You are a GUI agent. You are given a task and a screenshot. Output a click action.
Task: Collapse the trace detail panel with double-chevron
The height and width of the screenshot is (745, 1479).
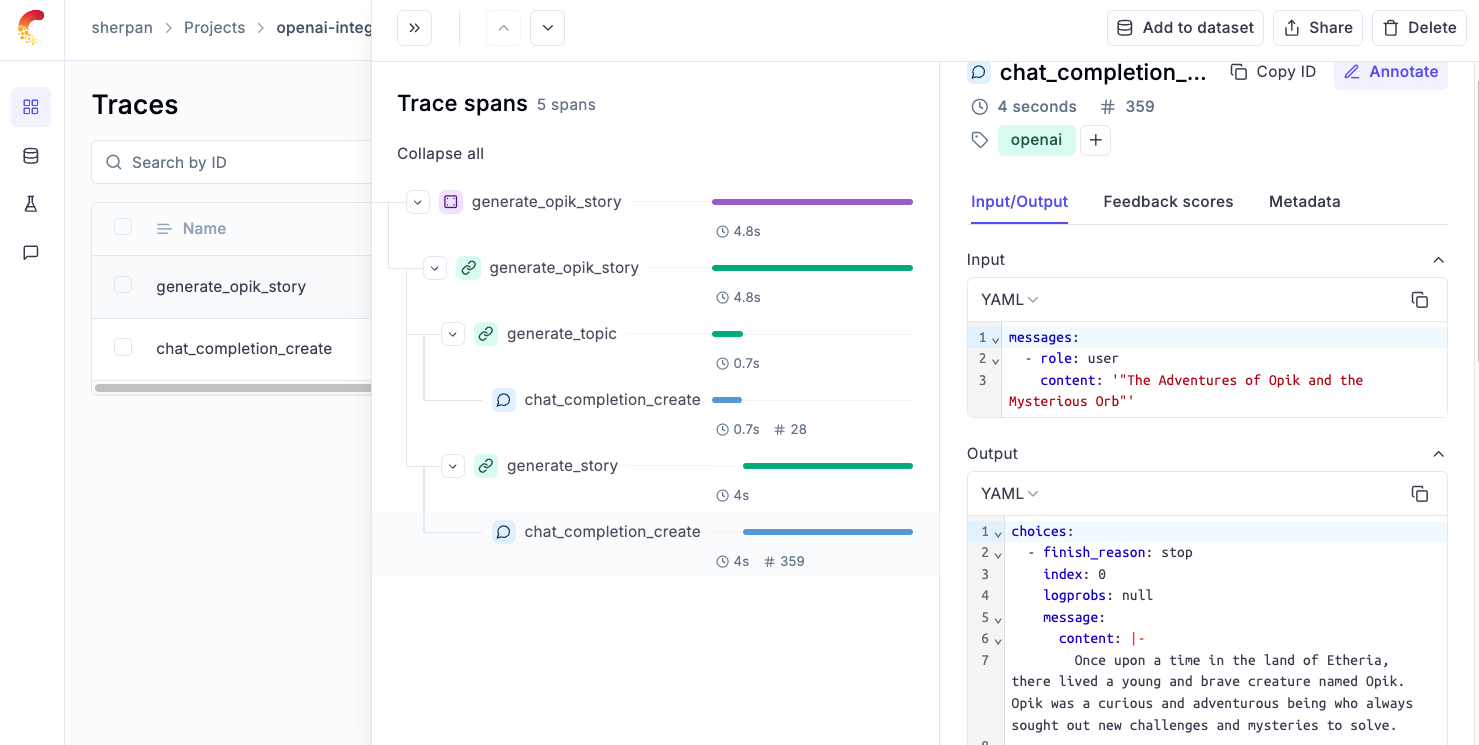pos(414,28)
